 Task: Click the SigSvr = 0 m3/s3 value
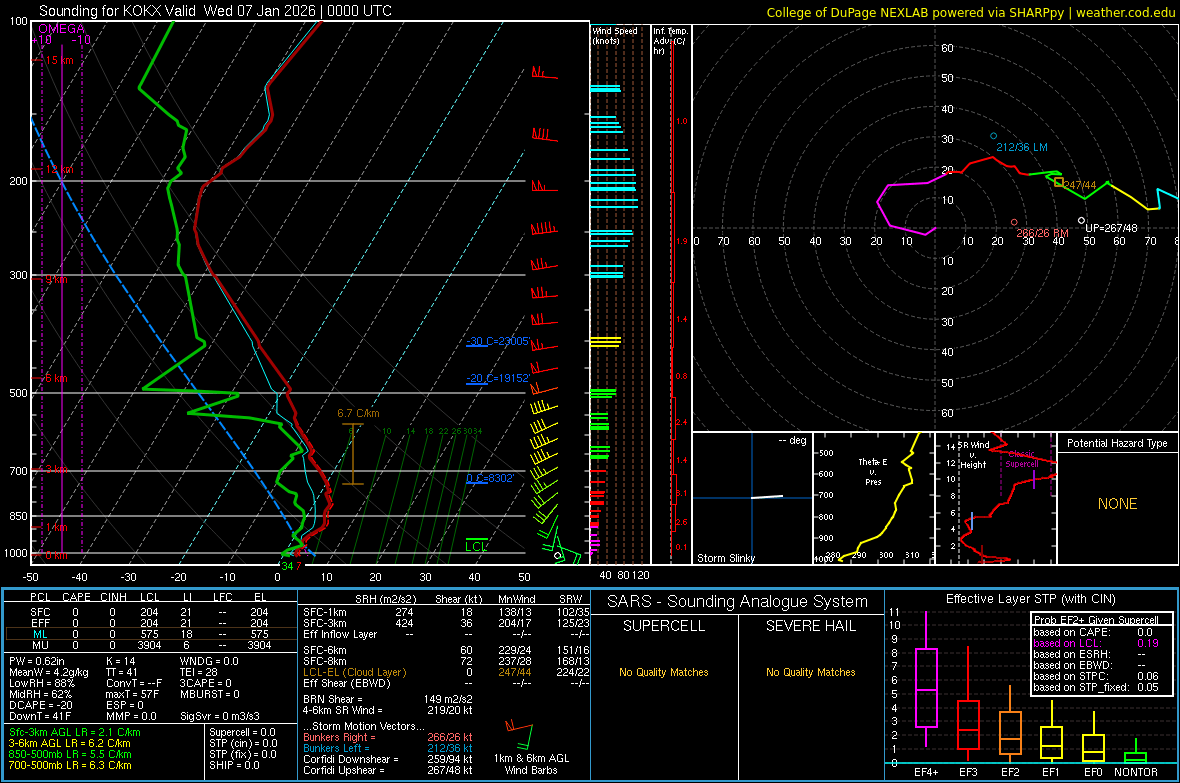click(x=220, y=716)
